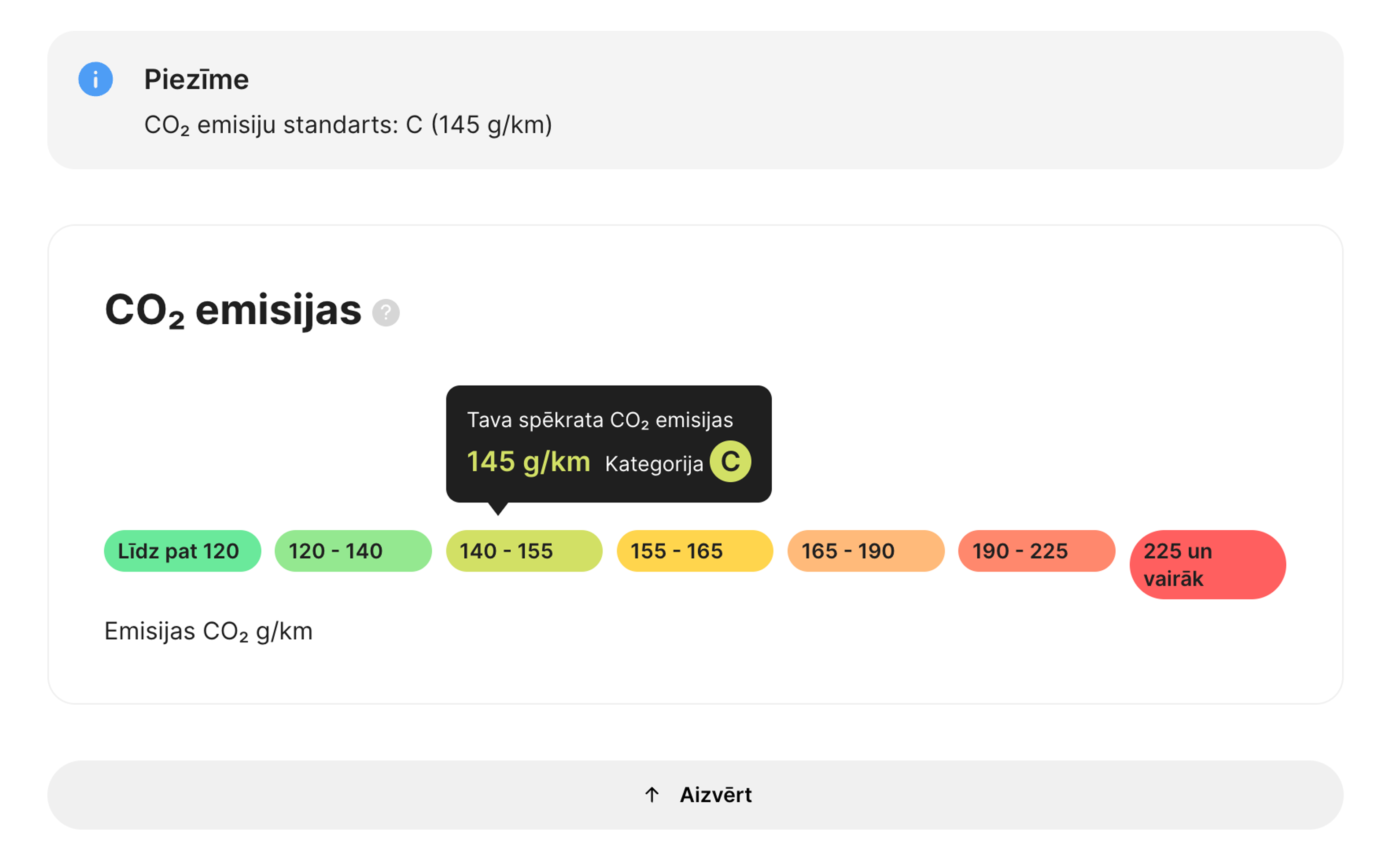Screen dimensions: 1386x868
Task: Choose the 155 - 165 yellow range pill
Action: (694, 551)
